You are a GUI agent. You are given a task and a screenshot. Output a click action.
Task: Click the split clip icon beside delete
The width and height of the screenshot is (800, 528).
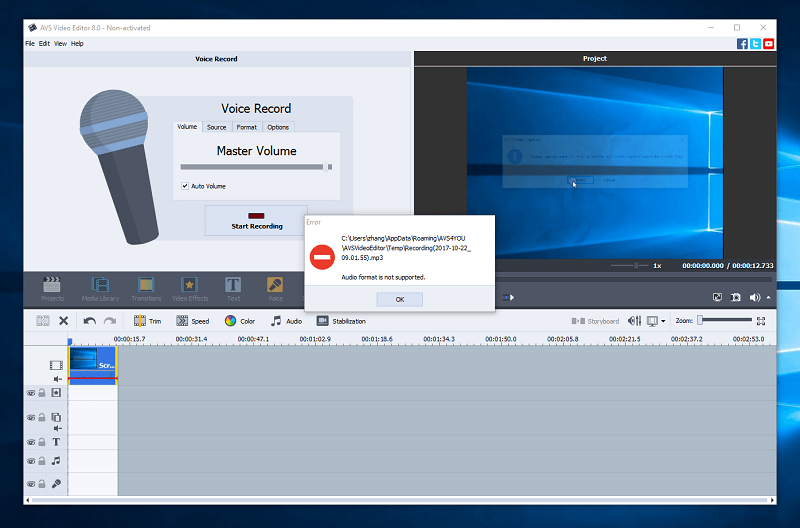click(43, 321)
